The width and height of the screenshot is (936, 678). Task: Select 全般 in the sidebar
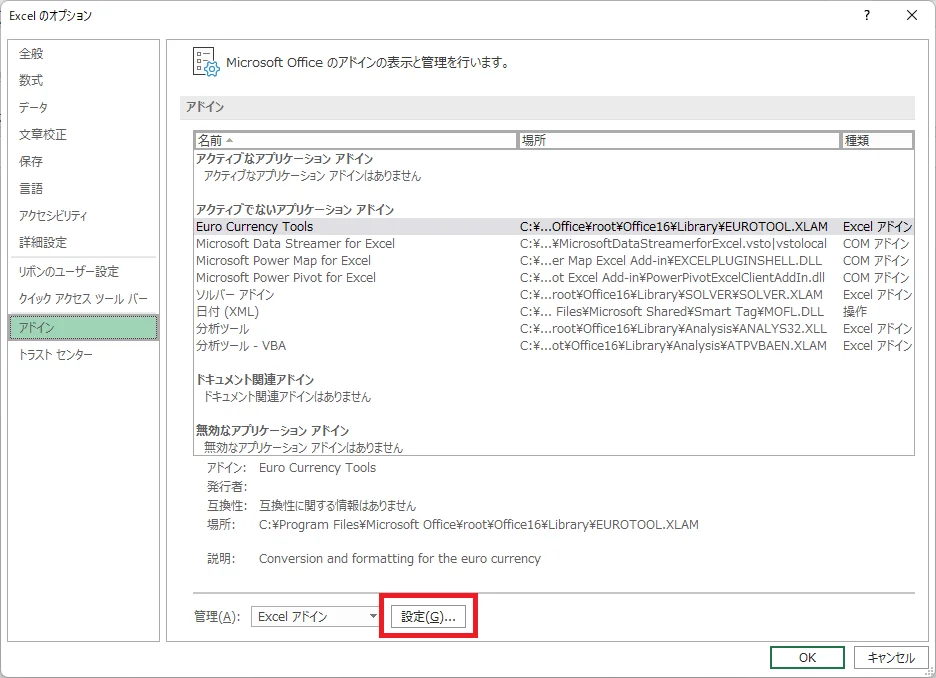pyautogui.click(x=32, y=54)
